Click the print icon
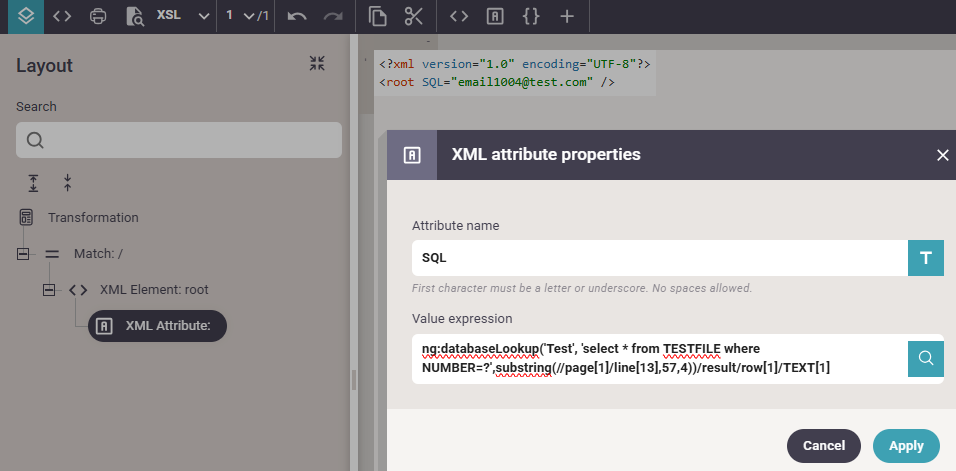This screenshot has height=471, width=956. coord(98,16)
